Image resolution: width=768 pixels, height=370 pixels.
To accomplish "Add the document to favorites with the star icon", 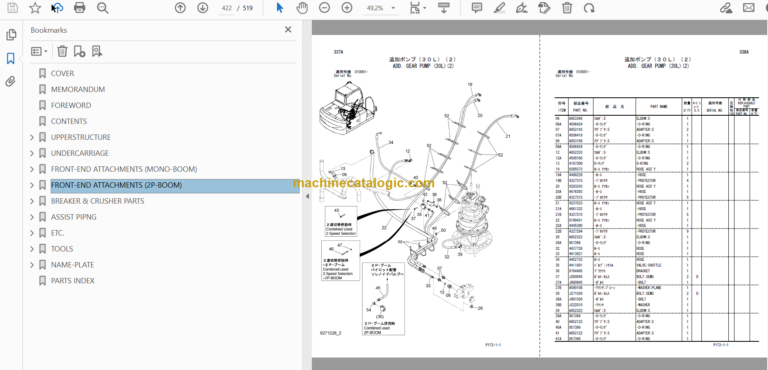I will [35, 7].
